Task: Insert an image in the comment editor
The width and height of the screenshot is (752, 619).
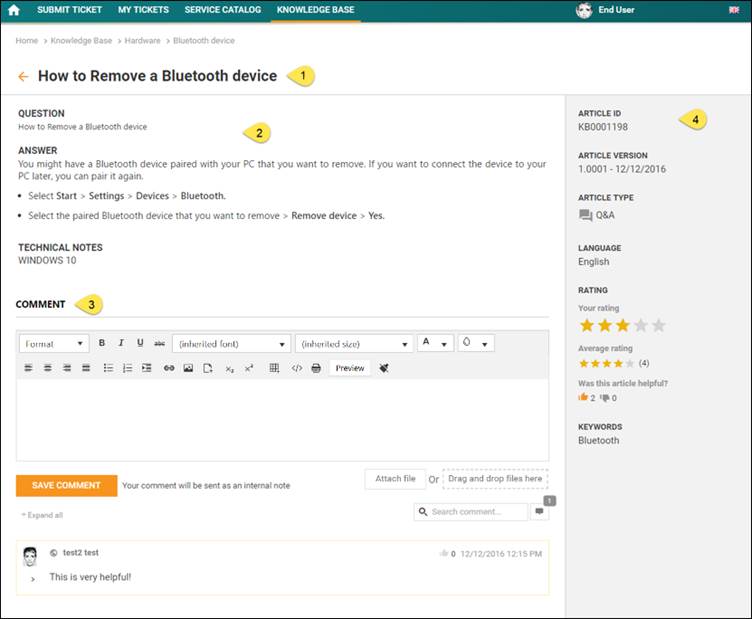Action: click(x=188, y=368)
